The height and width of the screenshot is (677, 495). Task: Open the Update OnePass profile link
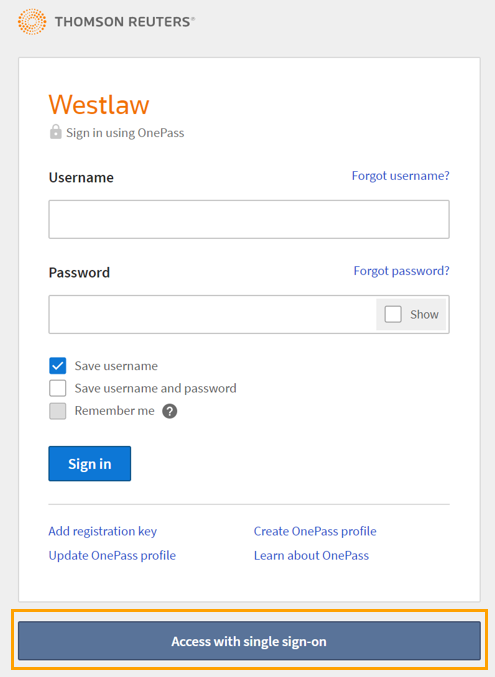112,555
